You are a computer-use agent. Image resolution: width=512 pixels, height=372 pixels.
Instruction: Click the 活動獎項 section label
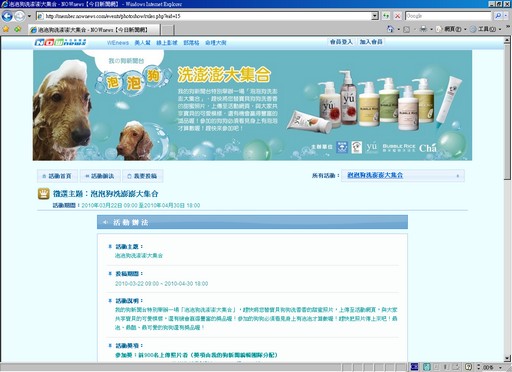pos(129,346)
